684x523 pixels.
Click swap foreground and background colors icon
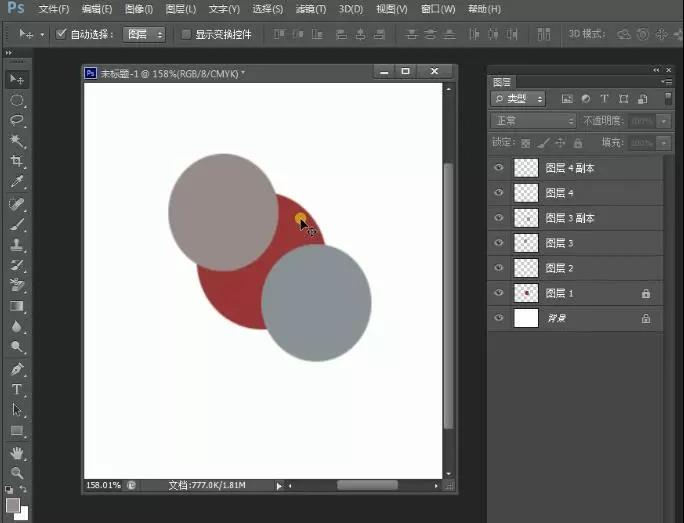pyautogui.click(x=23, y=489)
